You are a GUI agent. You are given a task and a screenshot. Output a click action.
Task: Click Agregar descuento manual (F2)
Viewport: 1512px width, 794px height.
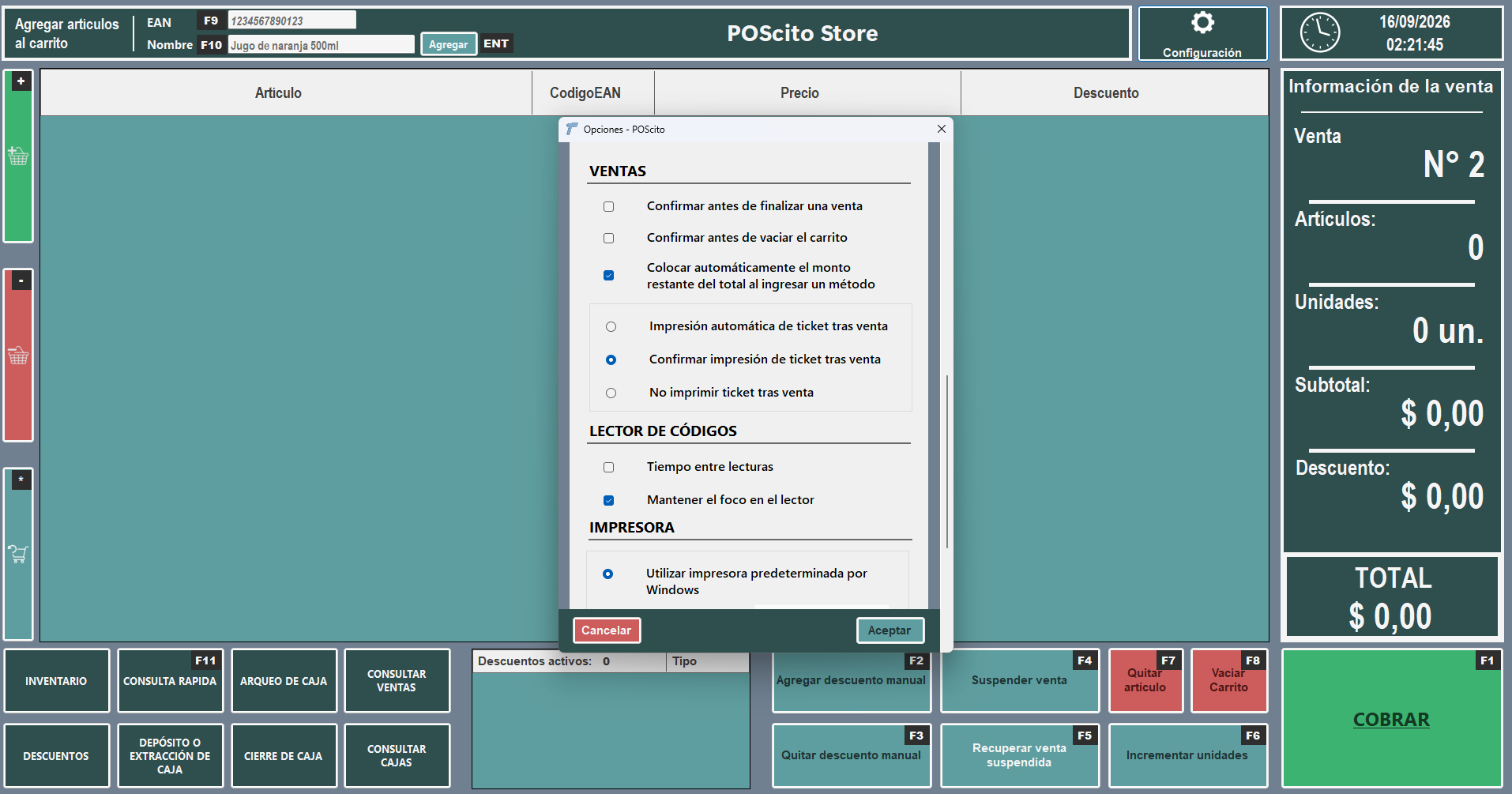click(852, 681)
